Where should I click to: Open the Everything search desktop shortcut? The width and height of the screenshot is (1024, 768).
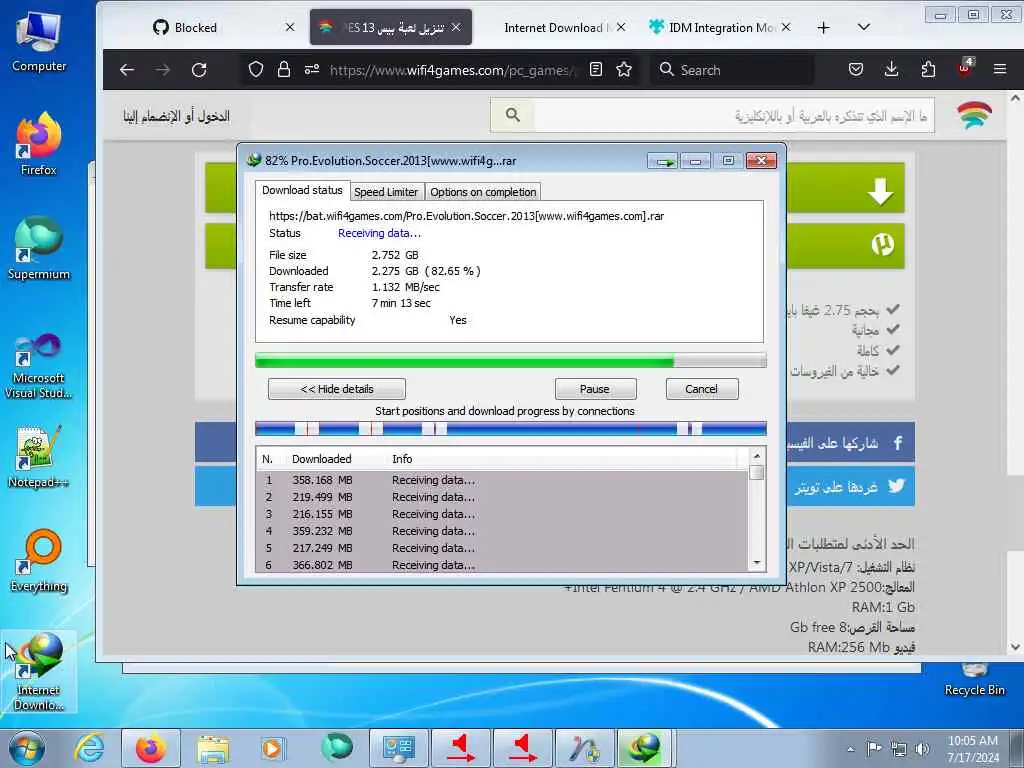pyautogui.click(x=39, y=562)
